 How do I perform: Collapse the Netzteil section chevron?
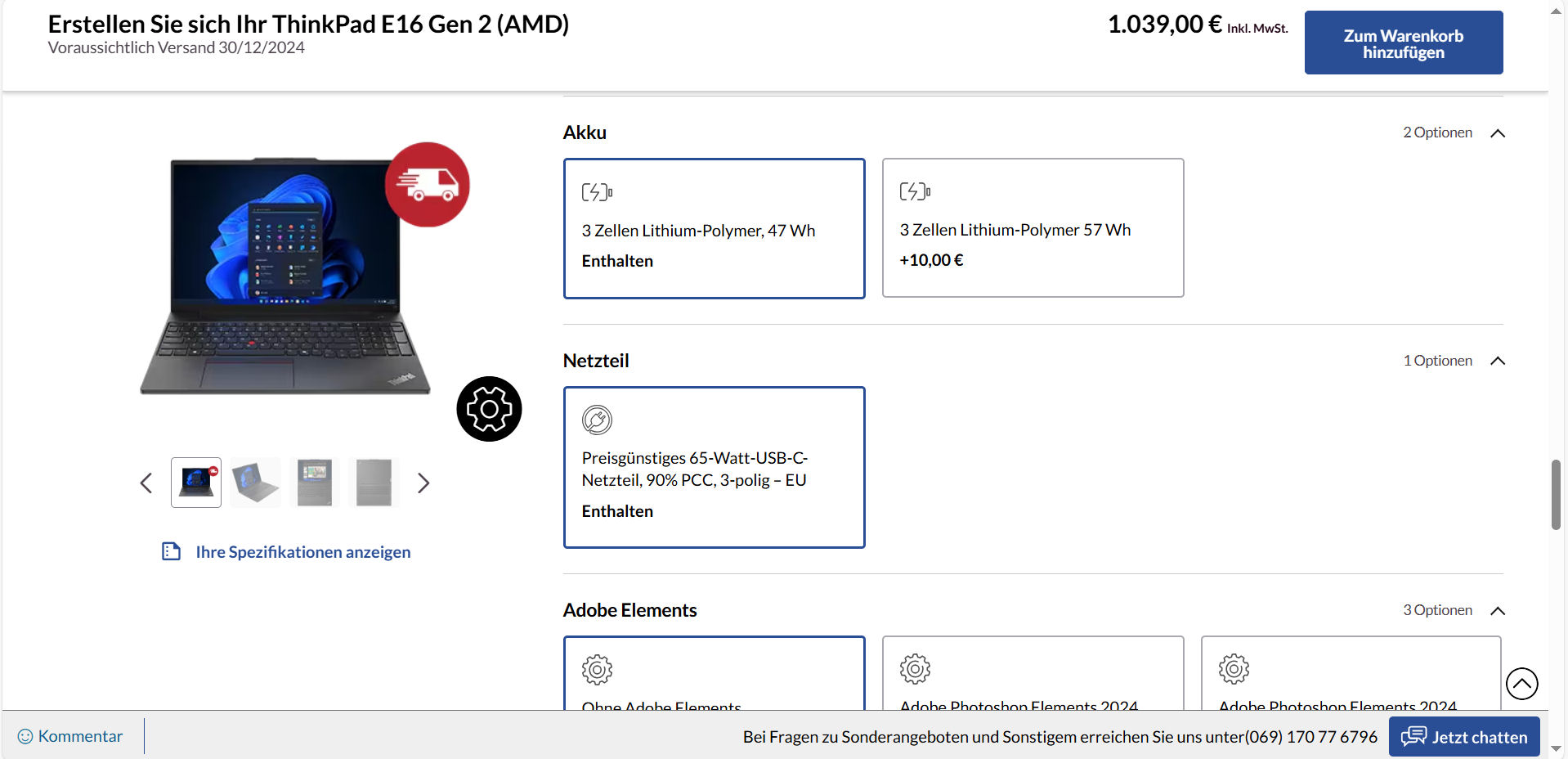pyautogui.click(x=1498, y=361)
